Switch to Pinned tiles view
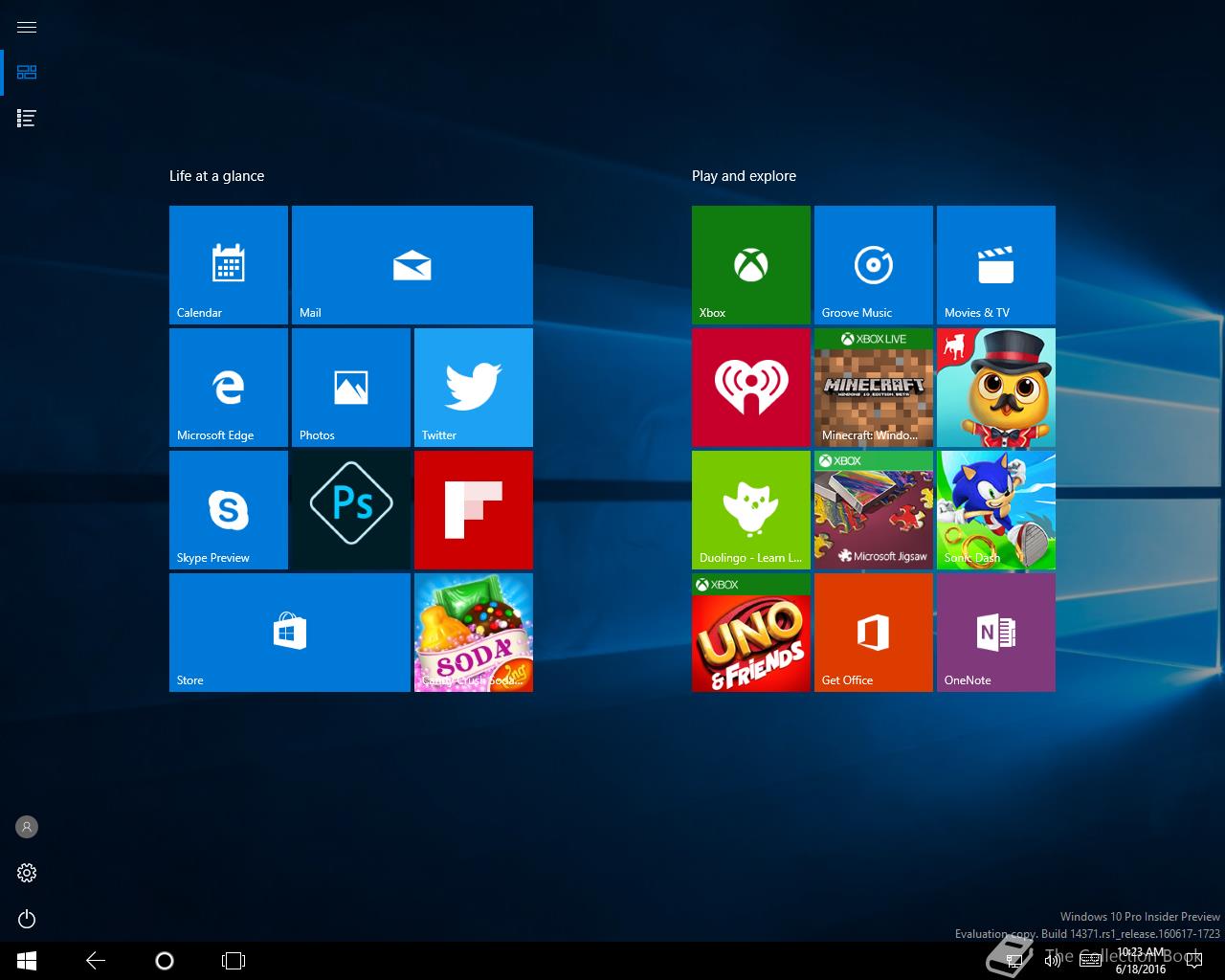This screenshot has height=980, width=1225. click(27, 73)
